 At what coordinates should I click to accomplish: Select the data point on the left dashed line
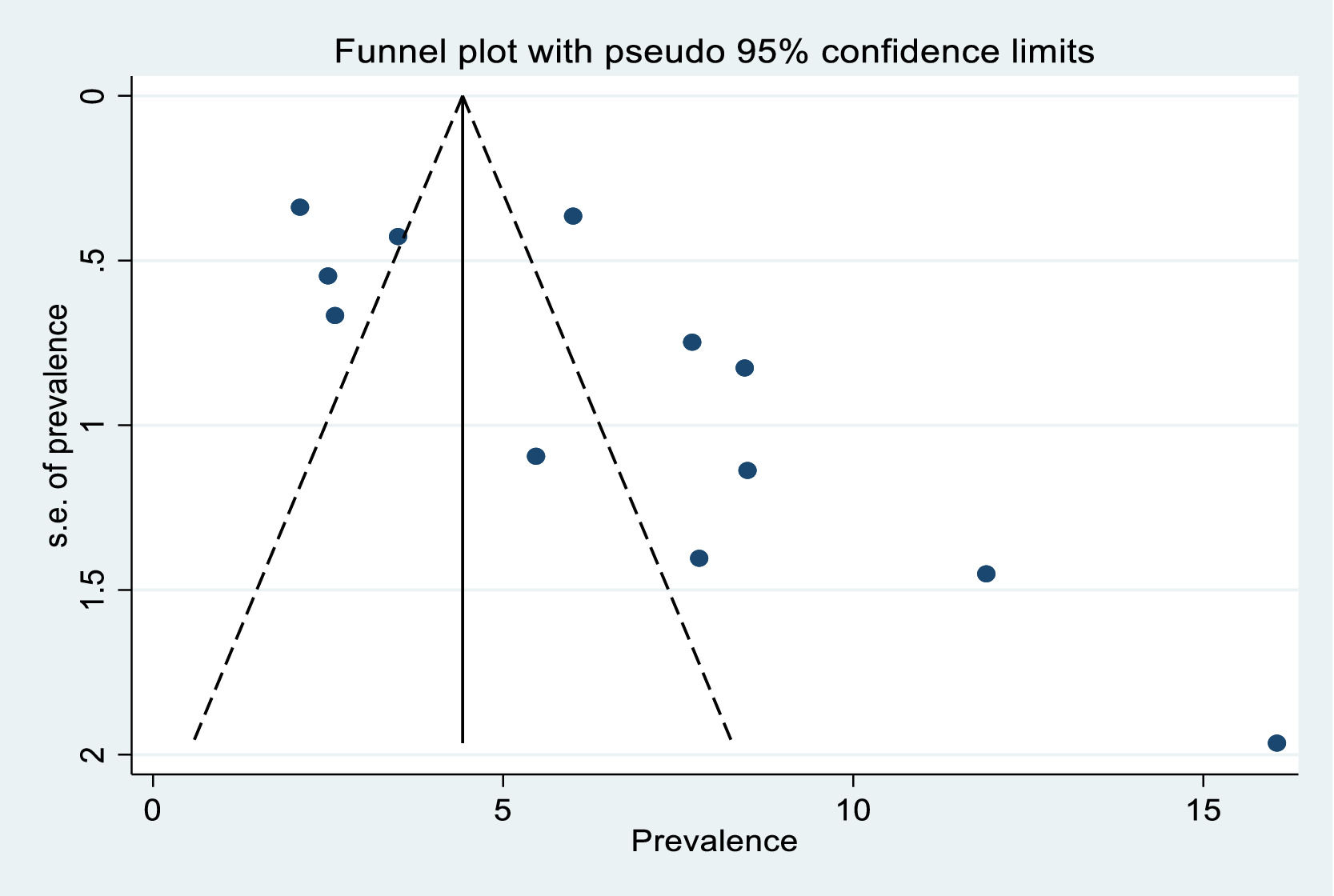pyautogui.click(x=398, y=236)
